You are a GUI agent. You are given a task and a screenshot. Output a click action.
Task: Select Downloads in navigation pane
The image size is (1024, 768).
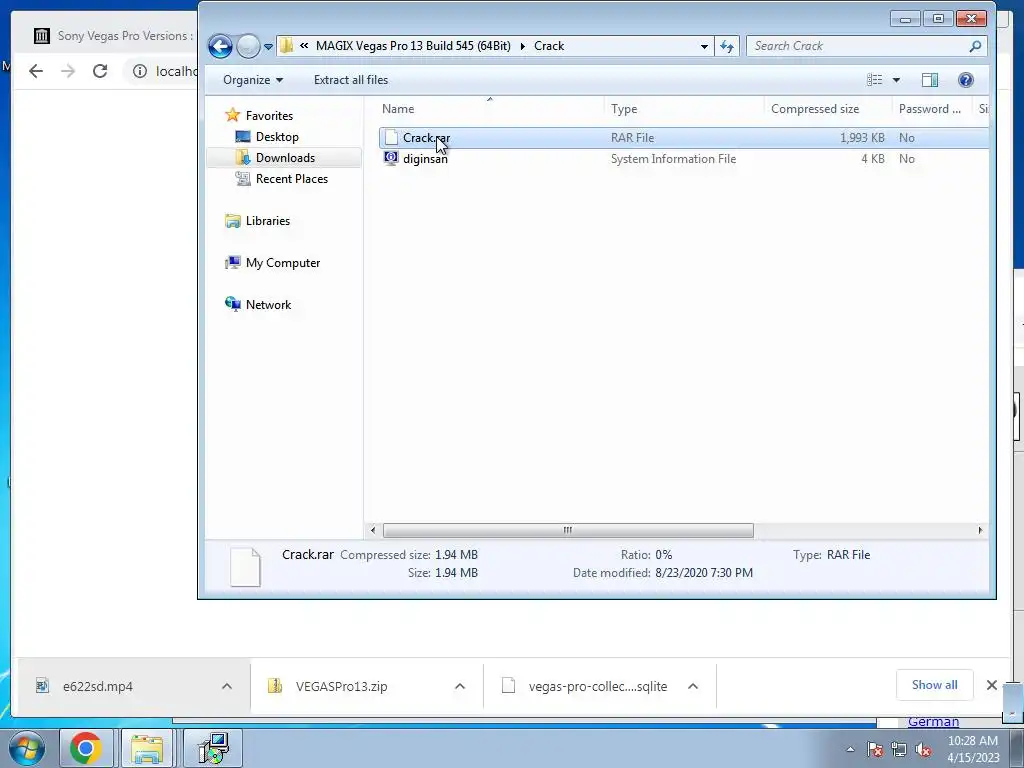tap(285, 157)
